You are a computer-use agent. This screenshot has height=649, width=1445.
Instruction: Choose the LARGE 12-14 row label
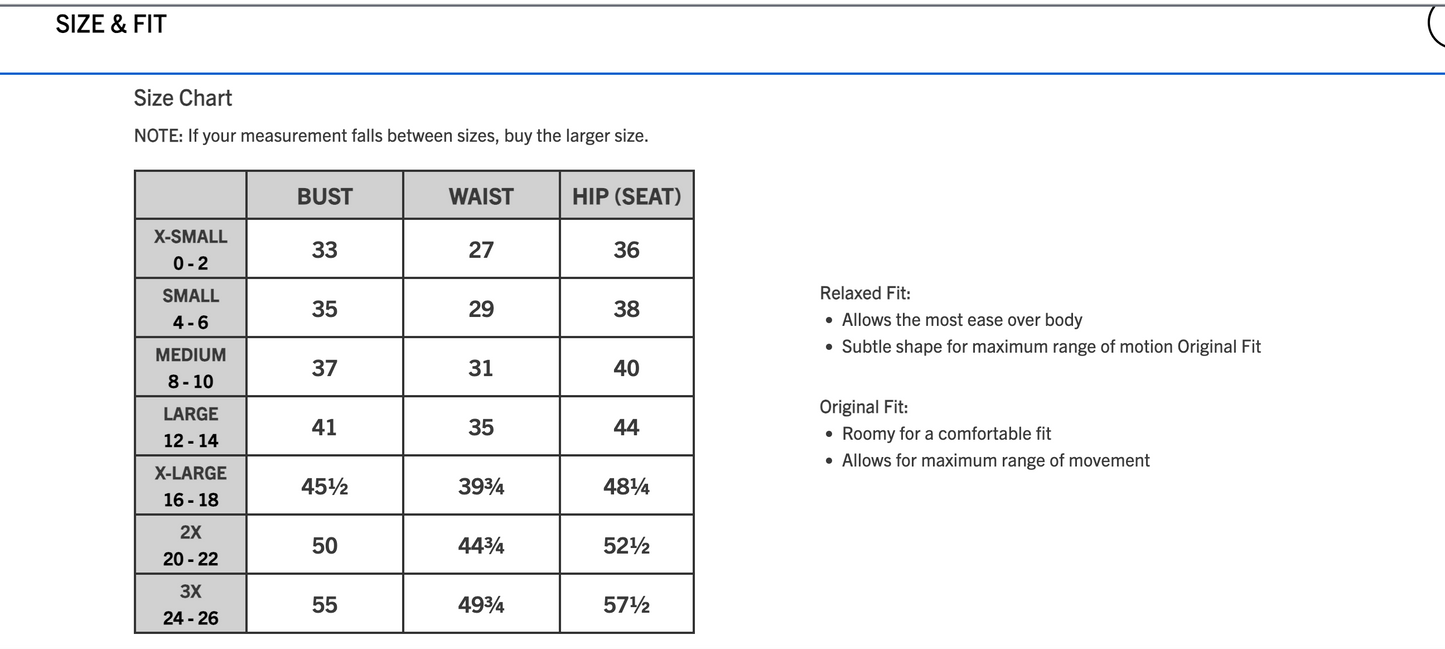click(191, 427)
